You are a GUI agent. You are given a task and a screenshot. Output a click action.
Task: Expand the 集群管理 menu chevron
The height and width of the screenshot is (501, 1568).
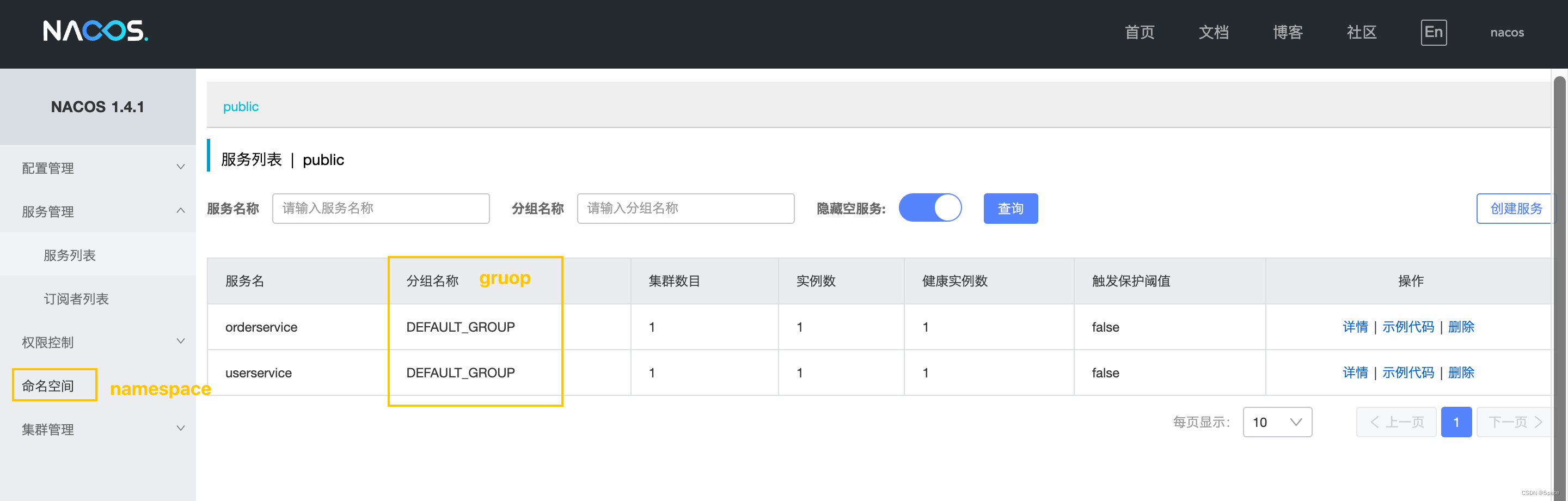click(x=181, y=428)
